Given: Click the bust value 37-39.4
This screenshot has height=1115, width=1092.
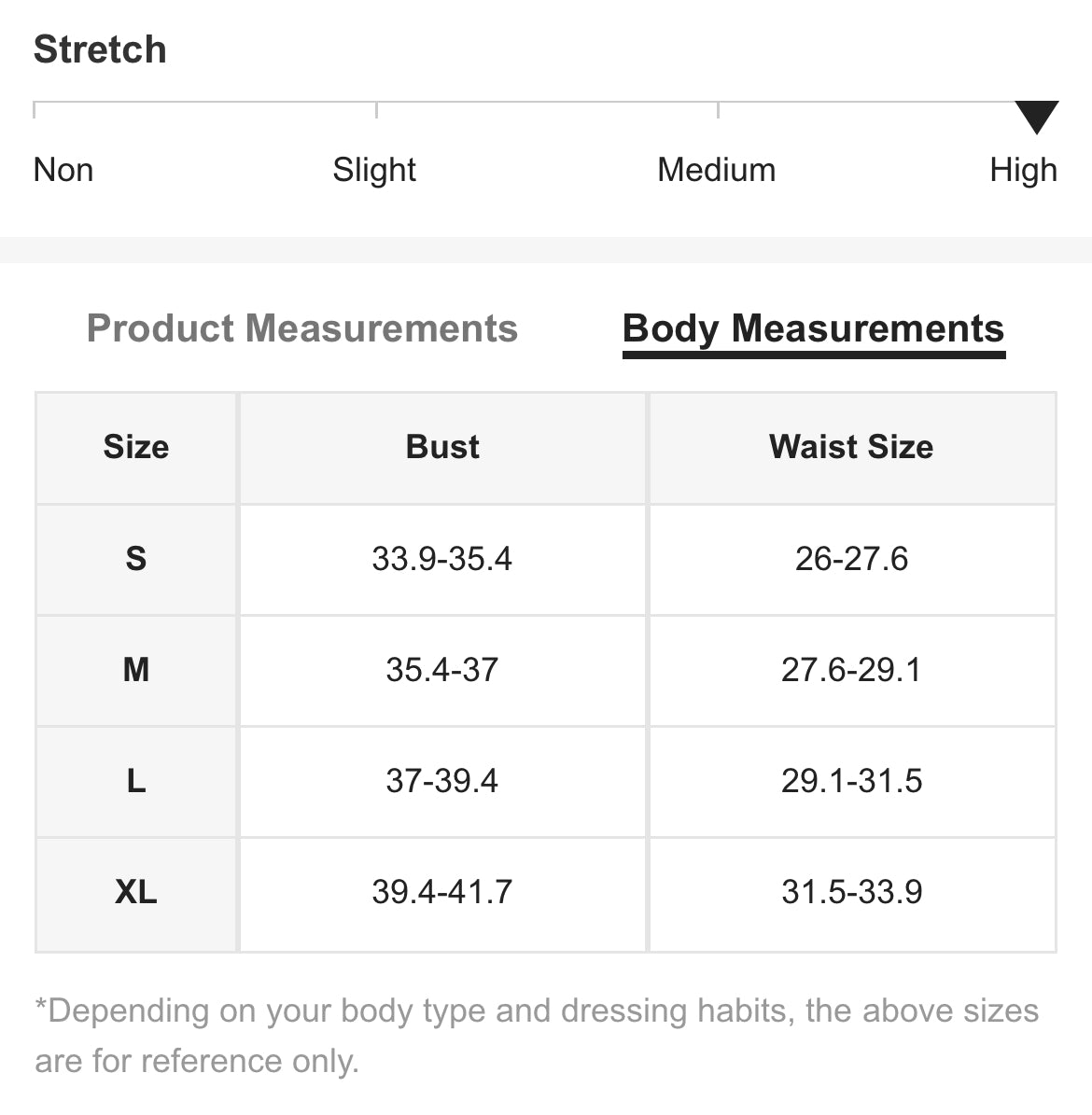Looking at the screenshot, I should point(441,781).
